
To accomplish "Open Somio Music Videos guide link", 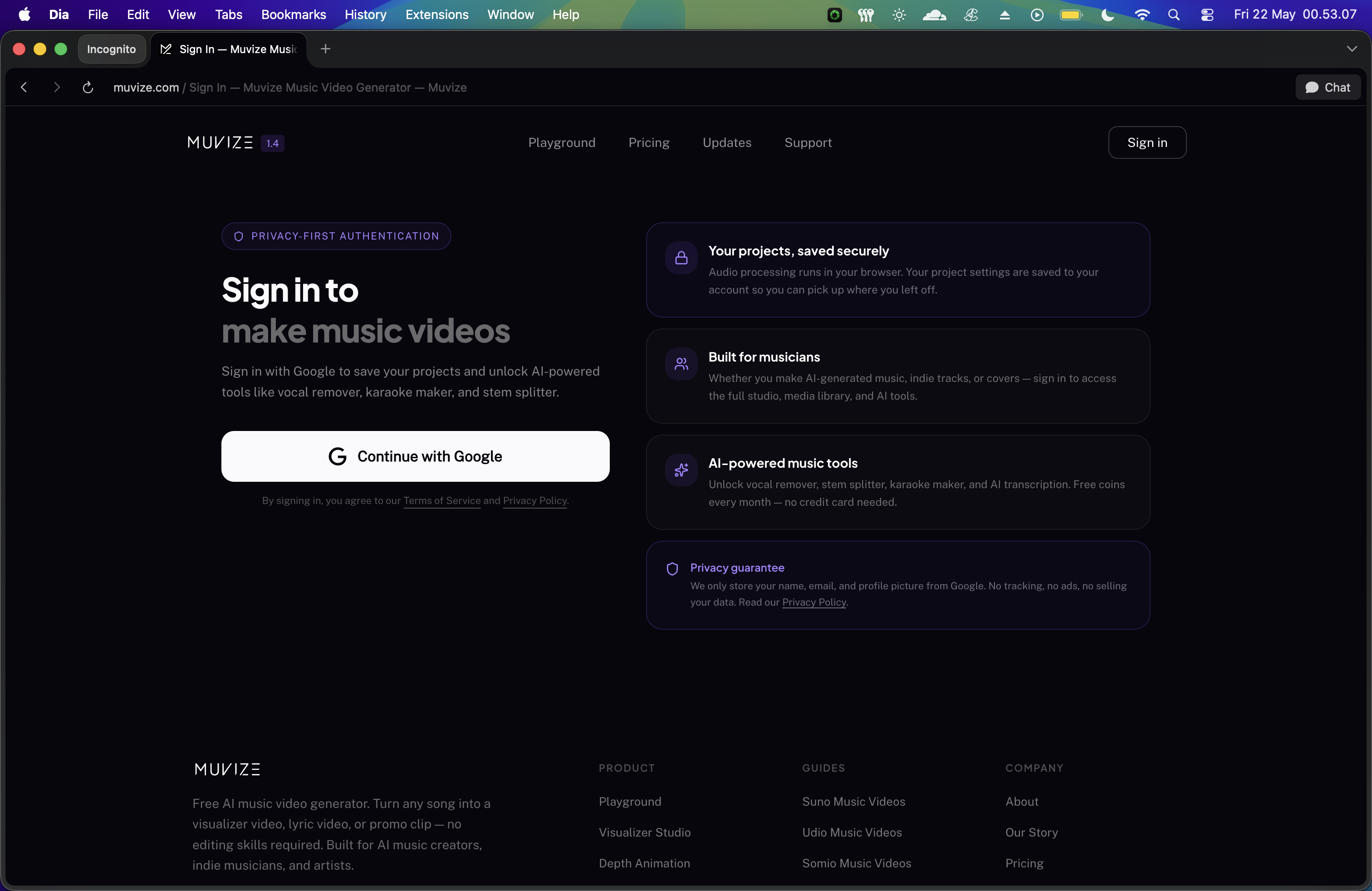I will click(857, 863).
